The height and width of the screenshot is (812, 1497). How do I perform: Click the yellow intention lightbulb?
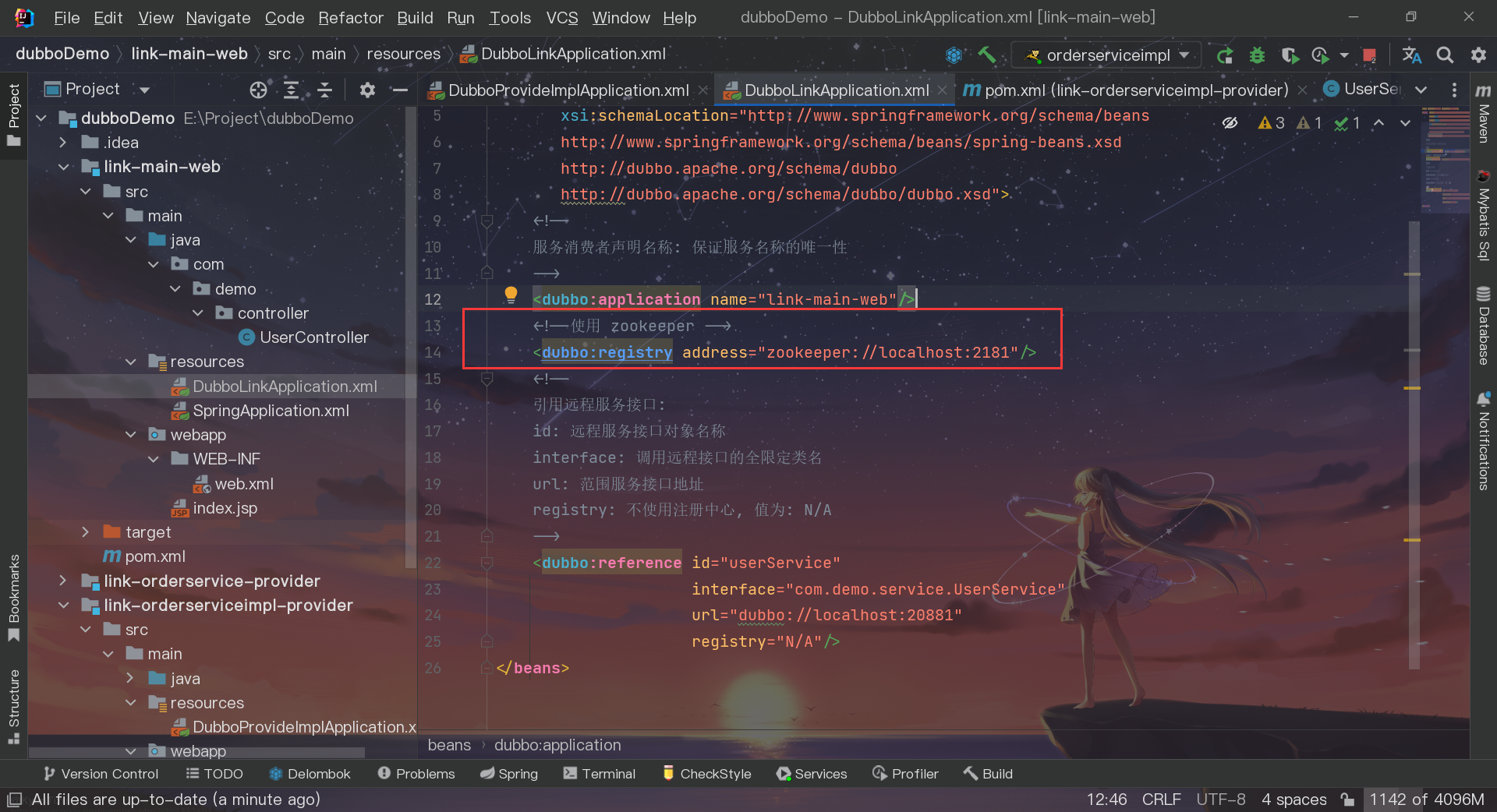pyautogui.click(x=511, y=295)
